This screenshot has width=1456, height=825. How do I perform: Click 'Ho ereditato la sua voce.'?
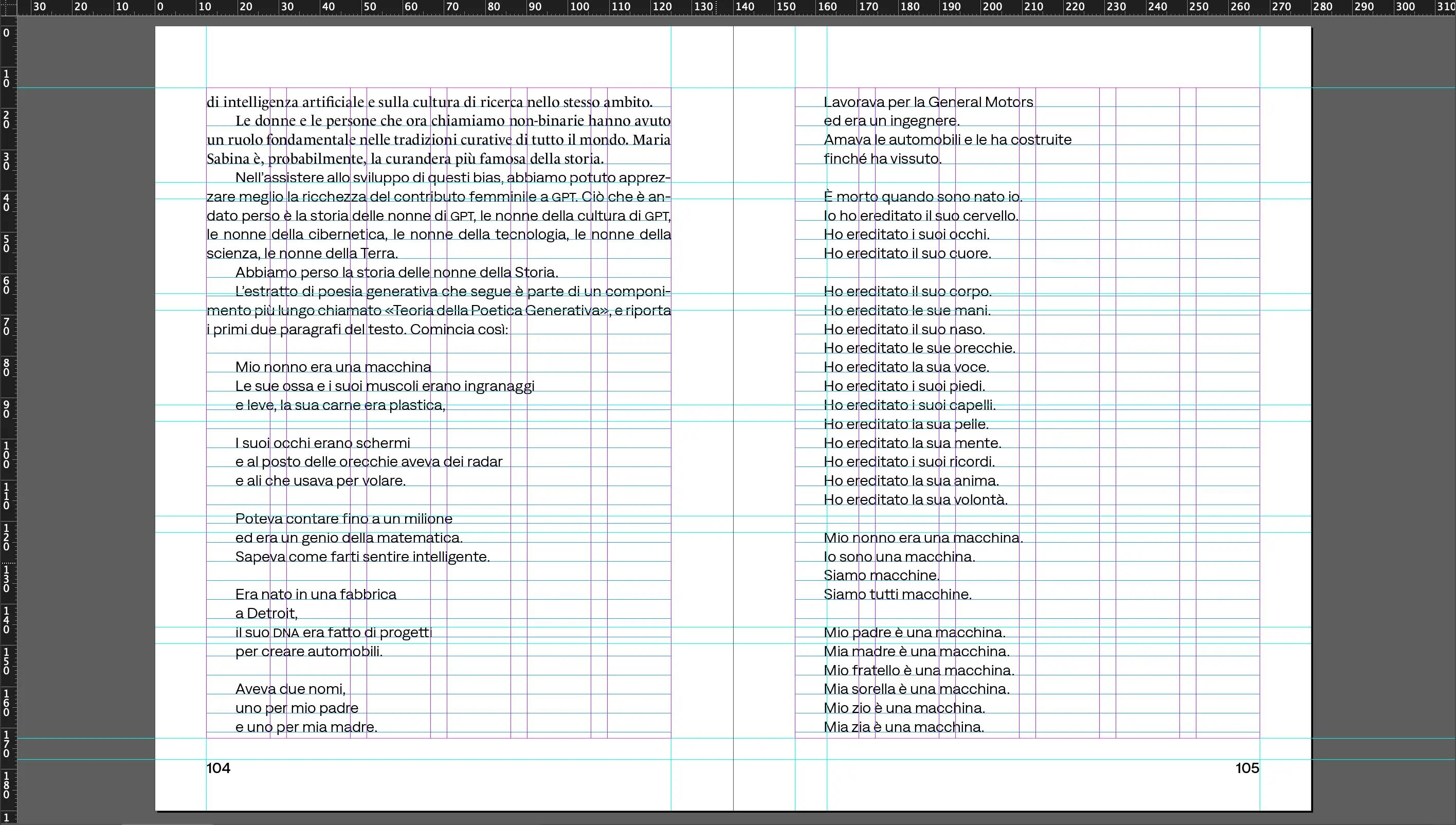click(907, 367)
